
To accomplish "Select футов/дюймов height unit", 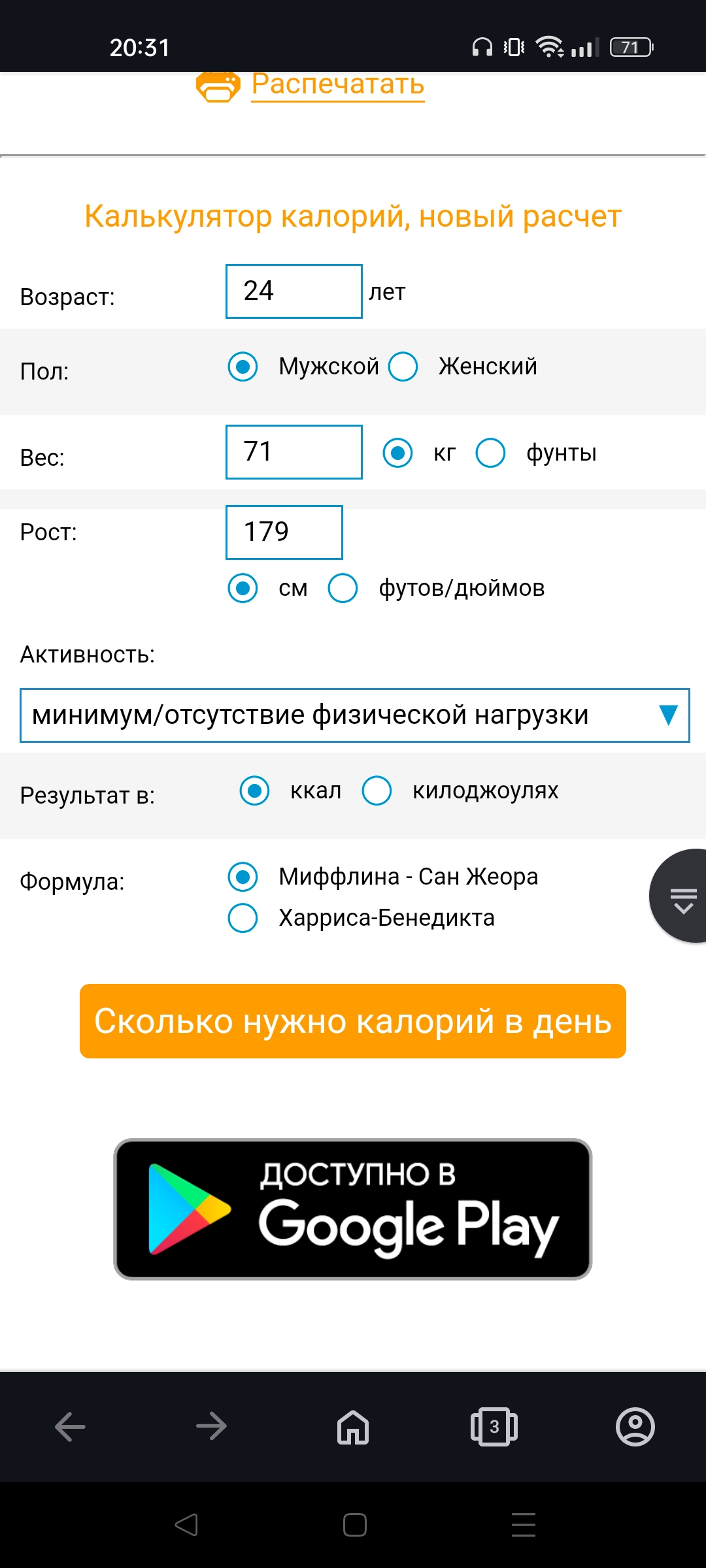I will tap(343, 588).
